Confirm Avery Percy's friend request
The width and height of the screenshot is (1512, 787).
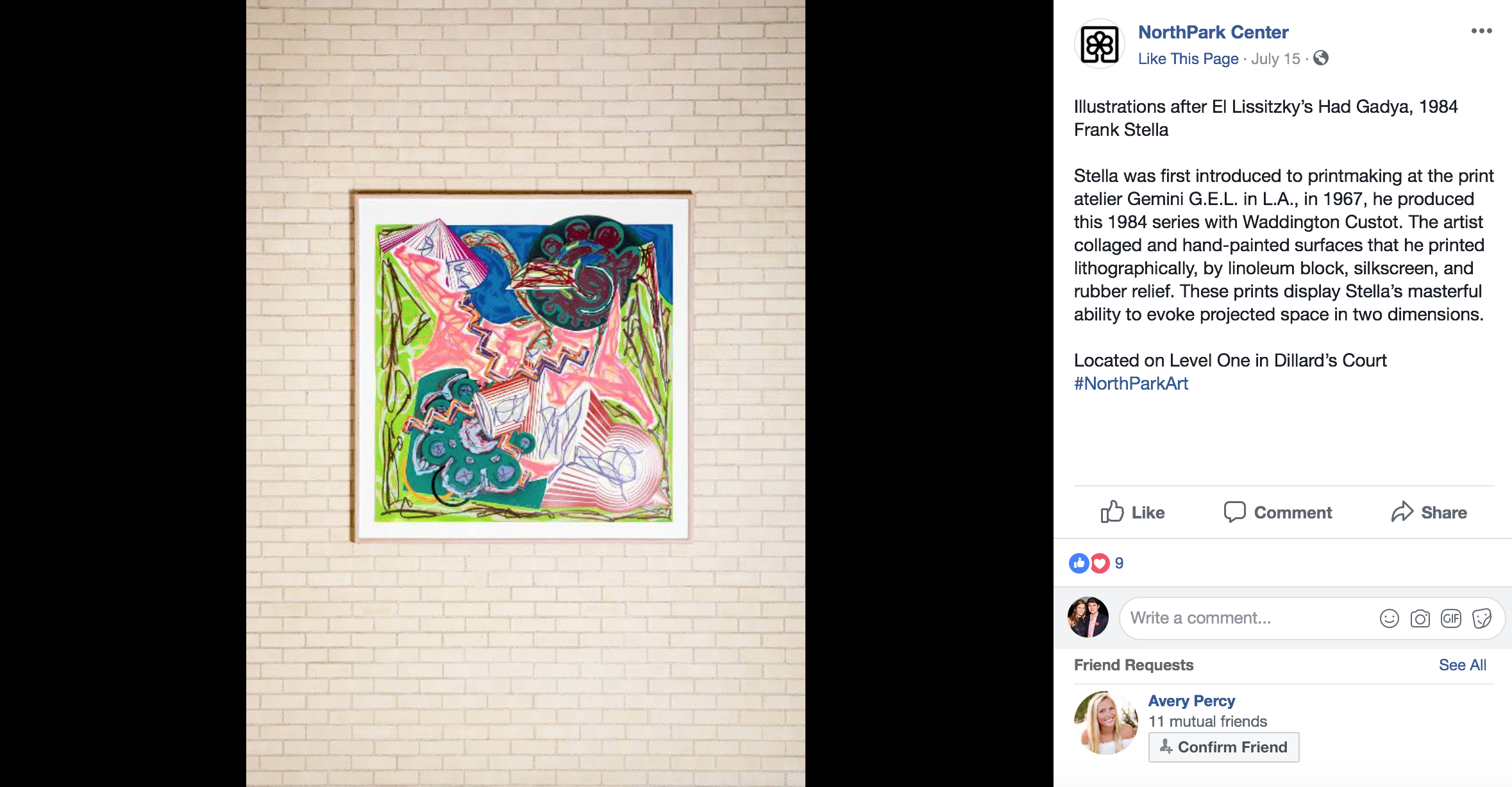coord(1223,747)
